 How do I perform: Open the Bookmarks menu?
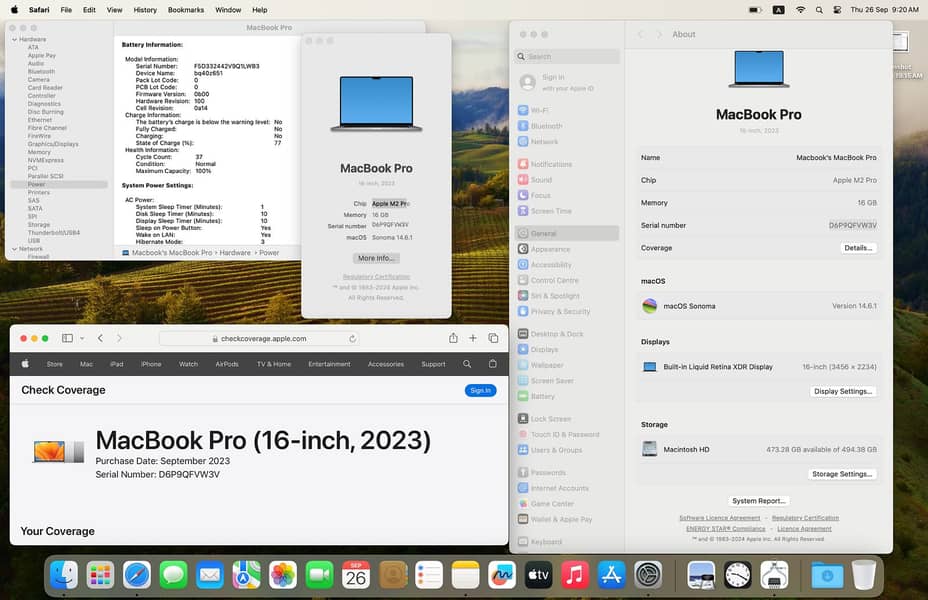pyautogui.click(x=186, y=9)
